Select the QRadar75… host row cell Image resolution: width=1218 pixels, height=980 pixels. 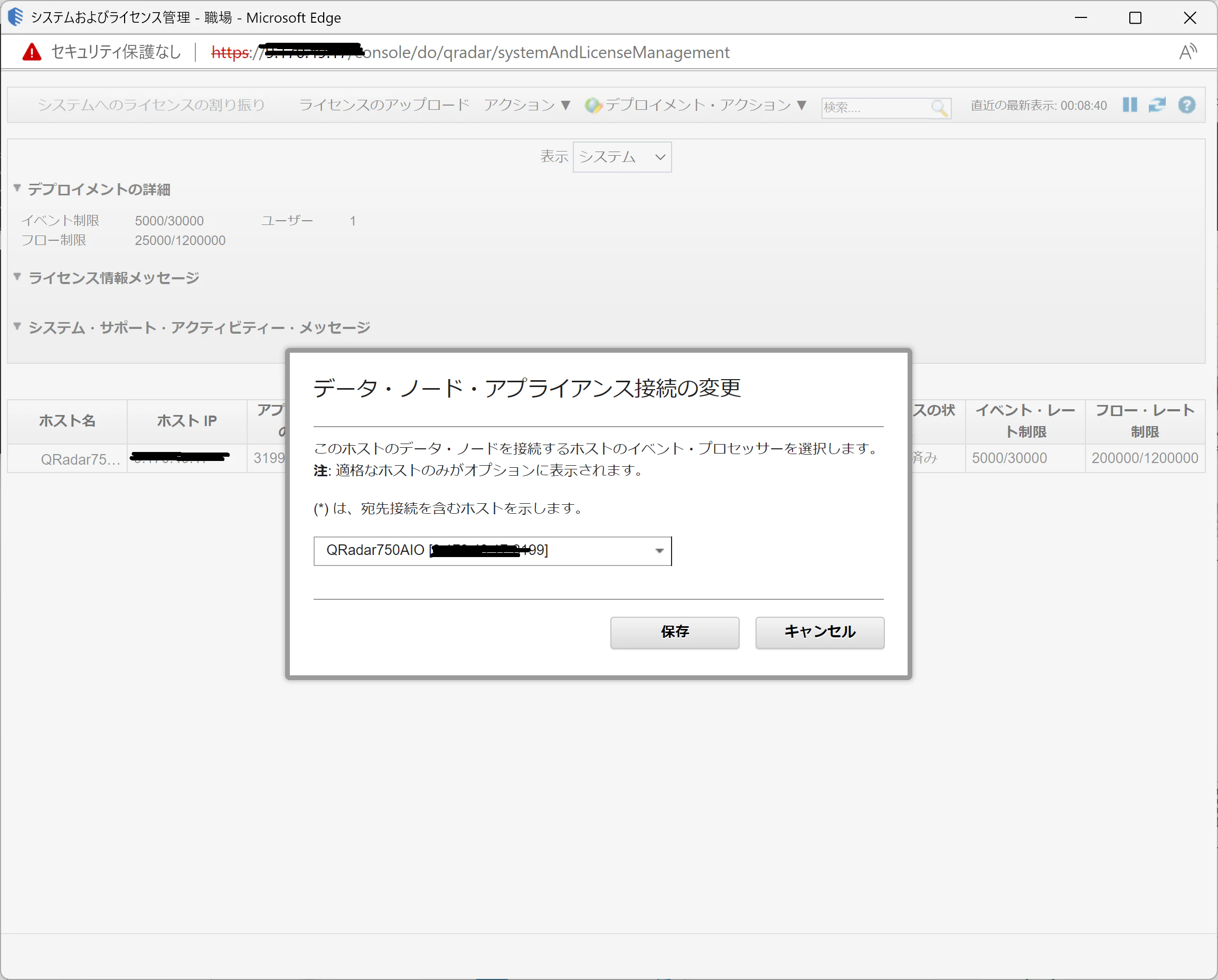67,458
